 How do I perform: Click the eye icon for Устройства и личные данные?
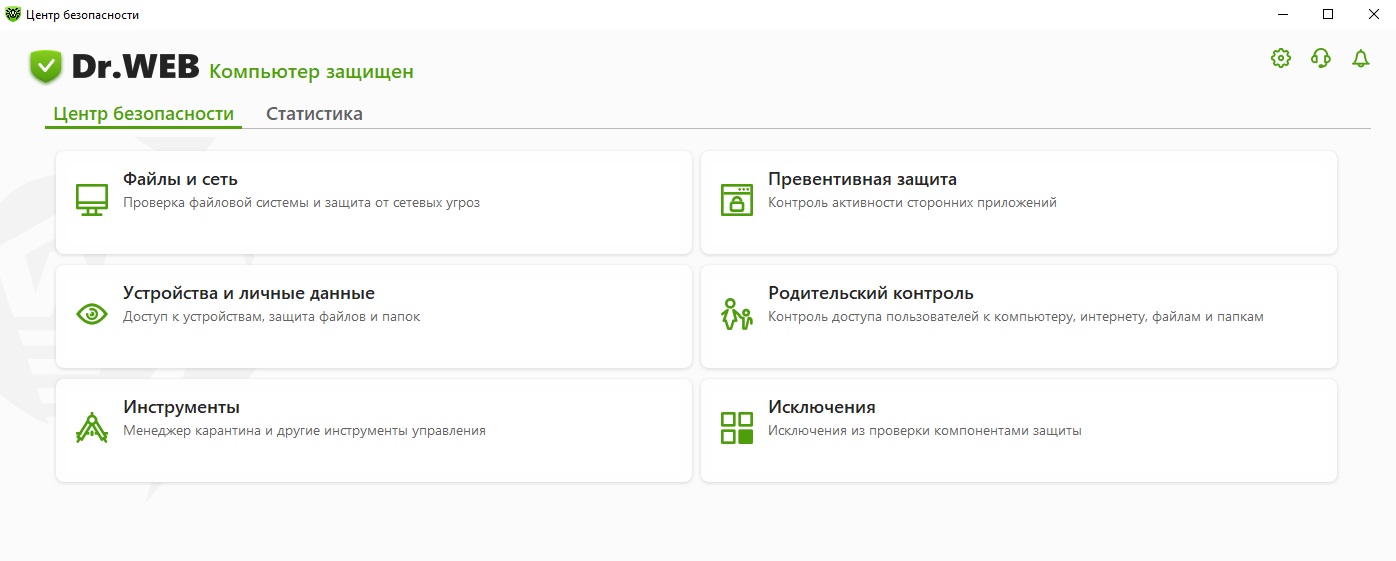coord(92,314)
